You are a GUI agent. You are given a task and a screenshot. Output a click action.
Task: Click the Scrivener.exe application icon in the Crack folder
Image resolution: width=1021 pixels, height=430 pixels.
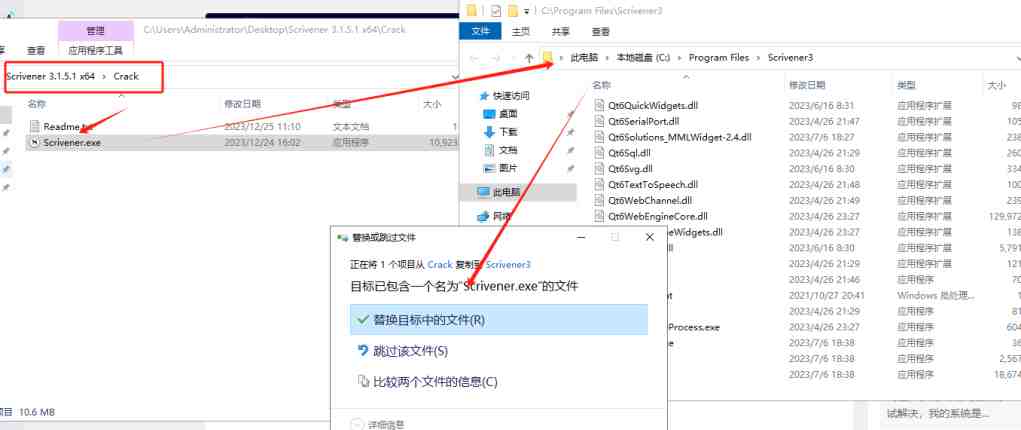click(x=35, y=142)
